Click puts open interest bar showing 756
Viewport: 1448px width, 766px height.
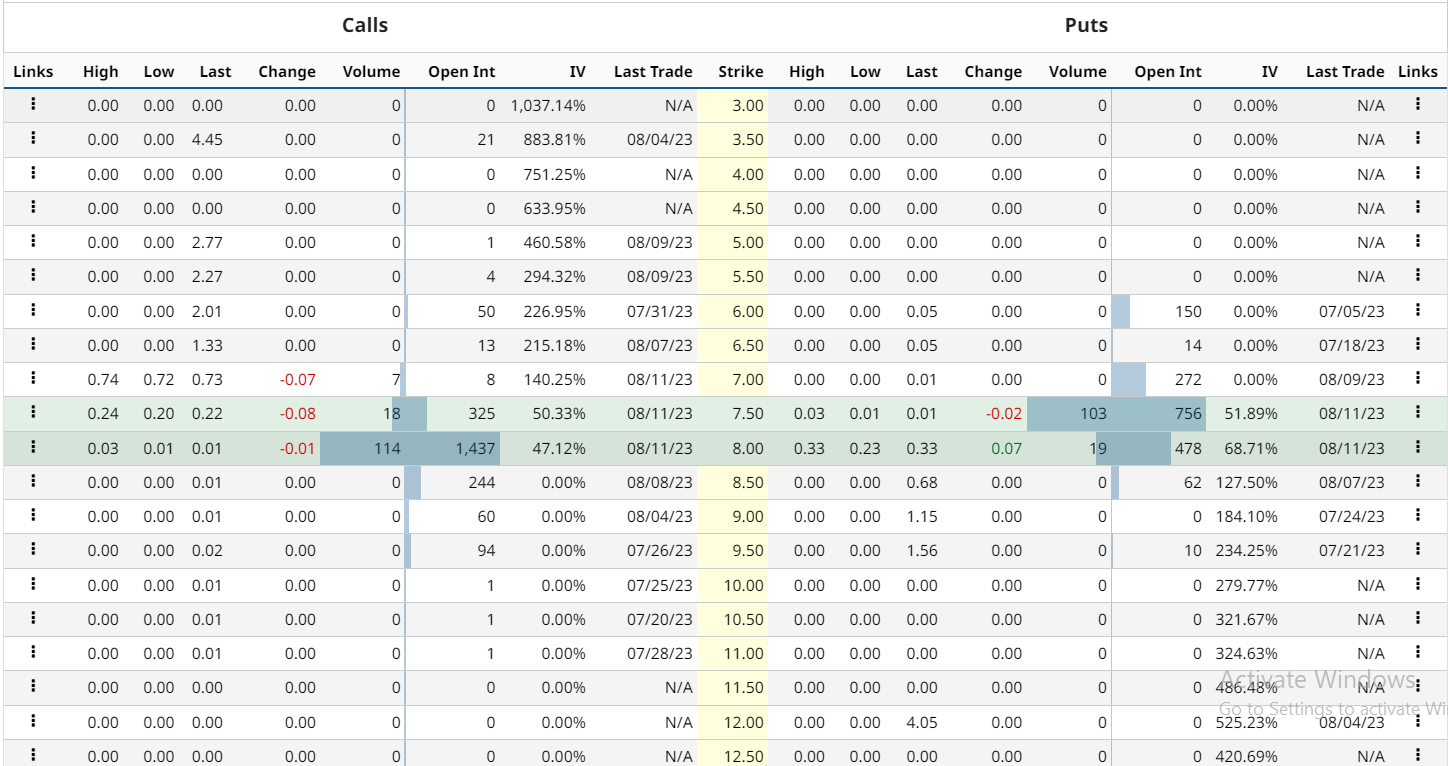[x=1158, y=414]
